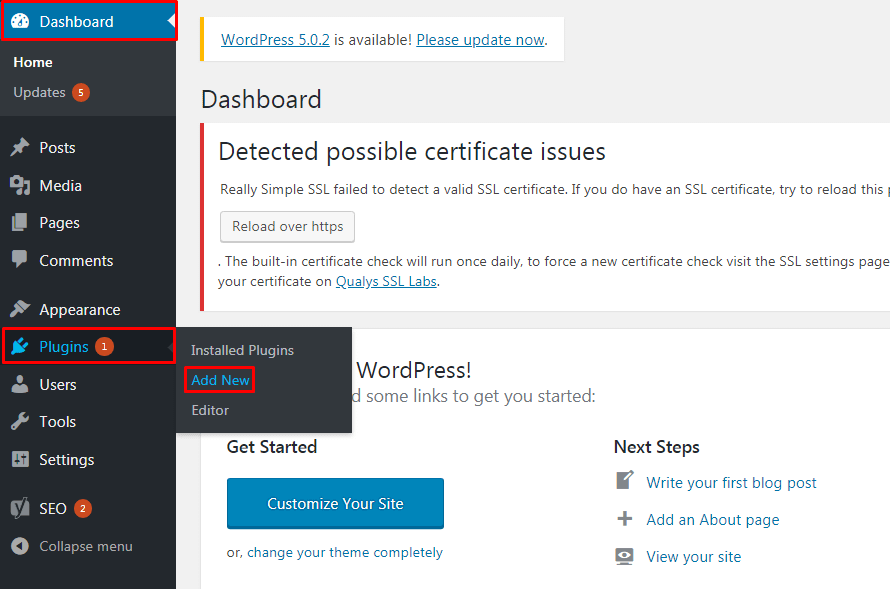The image size is (890, 589).
Task: Choose Add New from the Plugins flyout
Action: coord(220,380)
